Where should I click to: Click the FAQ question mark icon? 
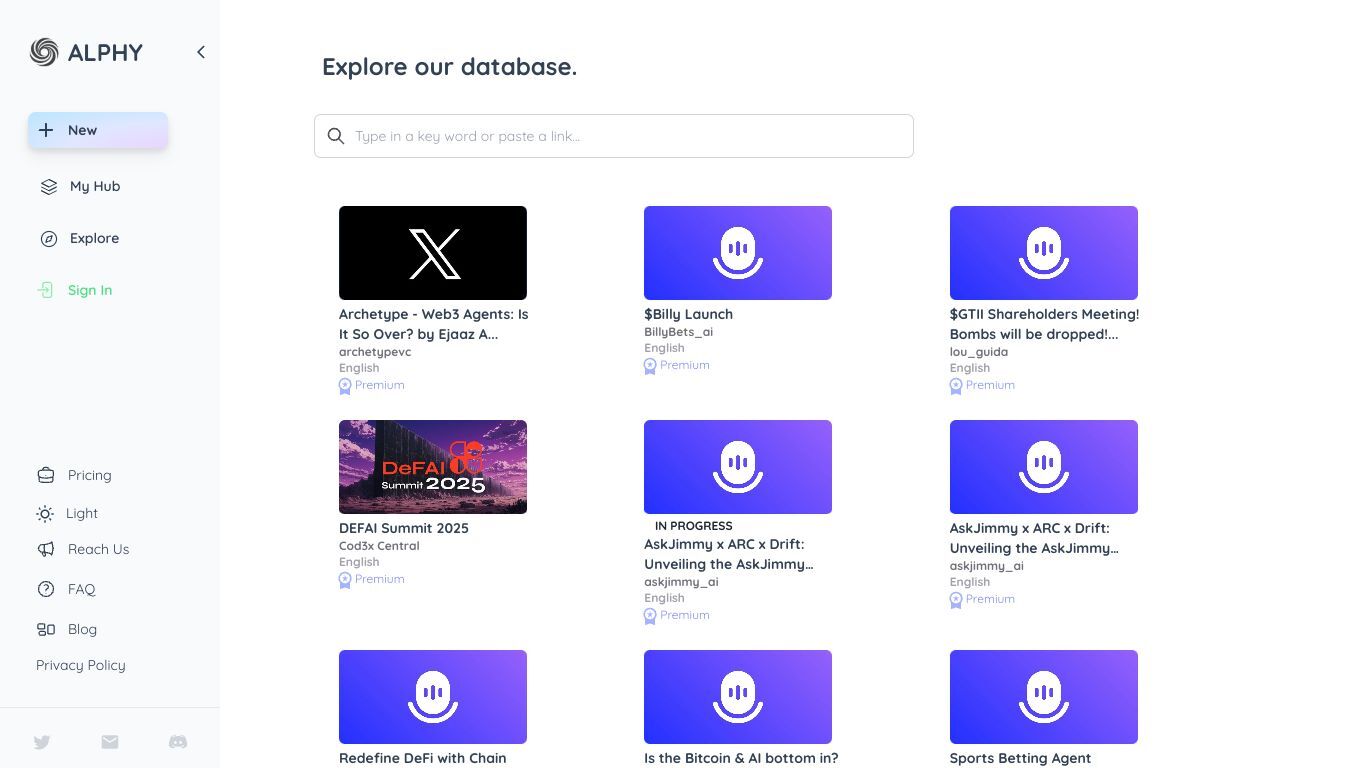[46, 589]
